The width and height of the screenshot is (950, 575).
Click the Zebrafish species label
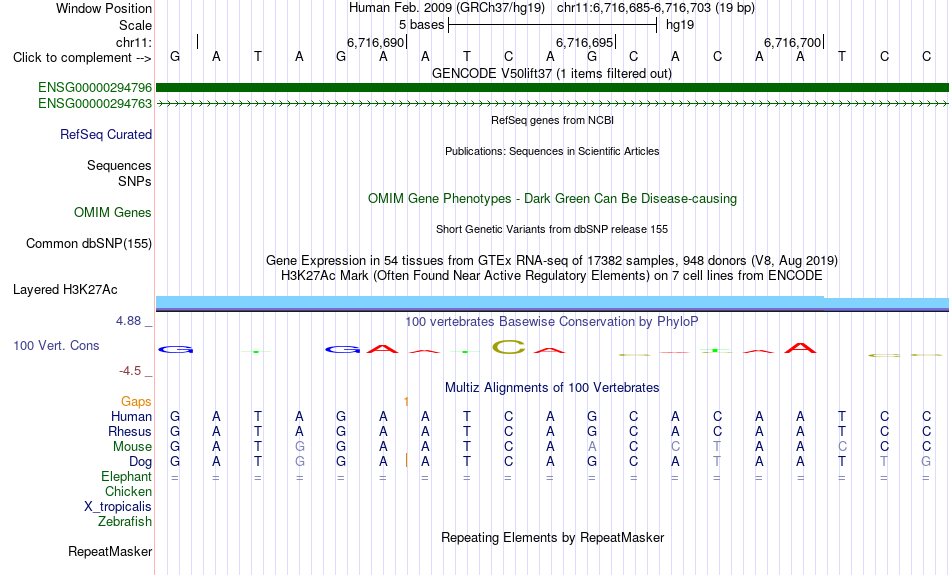point(125,522)
